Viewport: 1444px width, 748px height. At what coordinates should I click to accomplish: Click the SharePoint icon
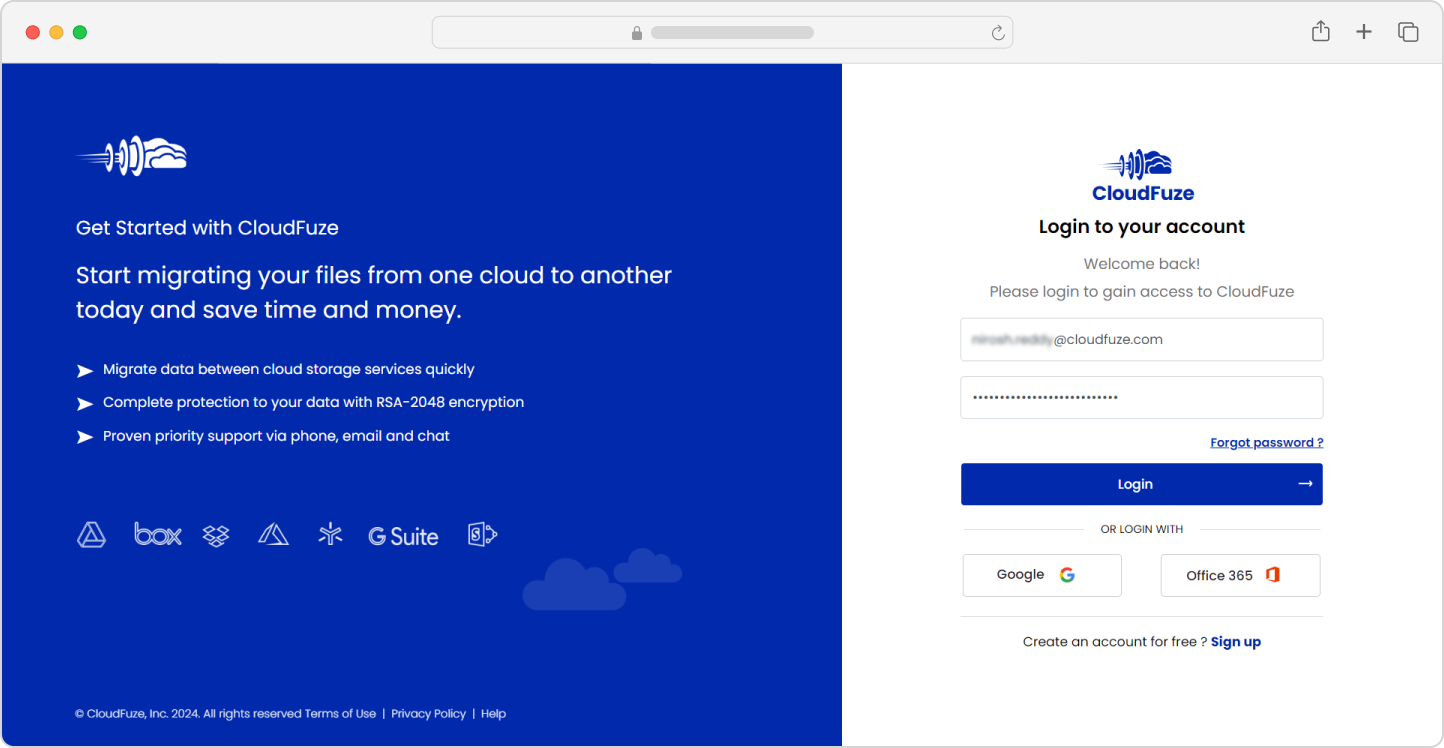(482, 535)
